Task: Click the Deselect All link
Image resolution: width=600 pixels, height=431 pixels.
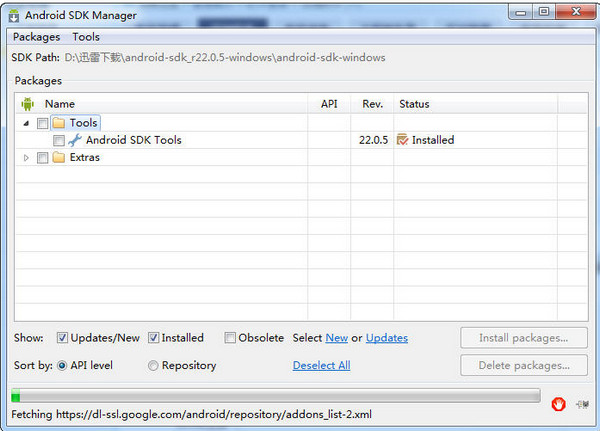Action: pos(321,365)
